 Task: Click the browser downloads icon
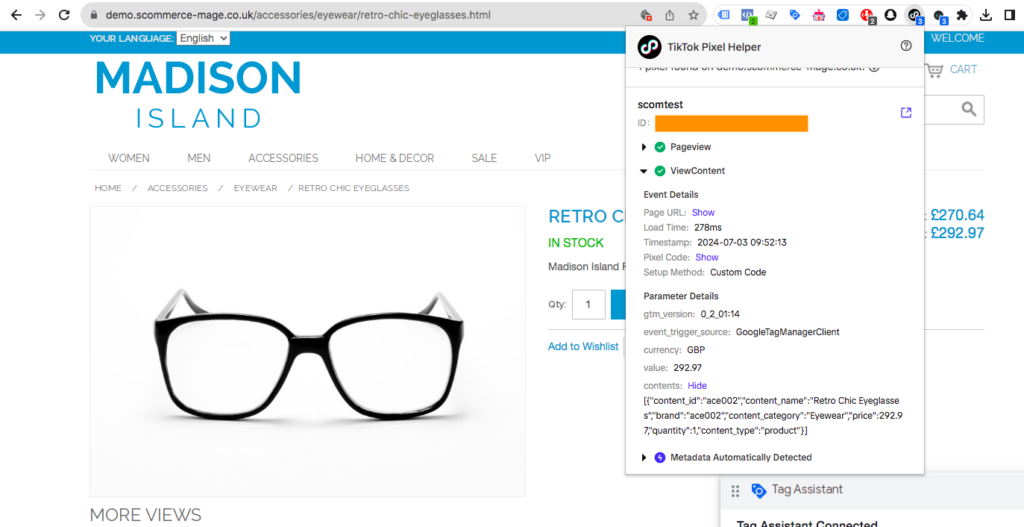(x=986, y=15)
